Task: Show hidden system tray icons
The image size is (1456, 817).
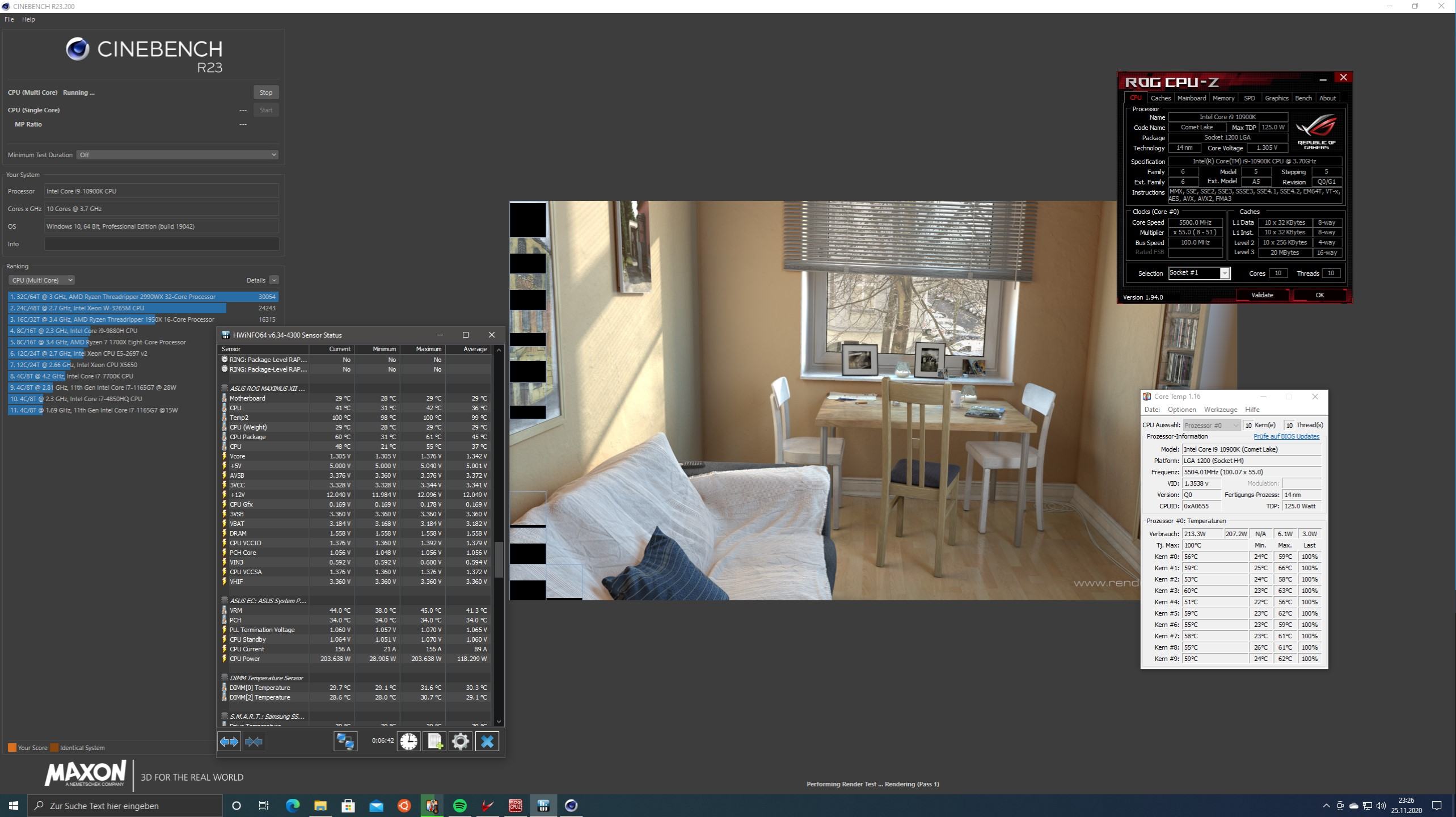Action: click(x=1326, y=806)
